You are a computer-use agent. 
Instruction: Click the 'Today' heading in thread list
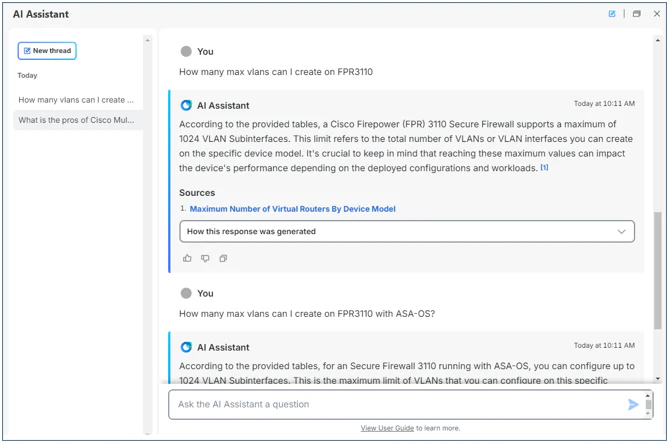tap(27, 76)
